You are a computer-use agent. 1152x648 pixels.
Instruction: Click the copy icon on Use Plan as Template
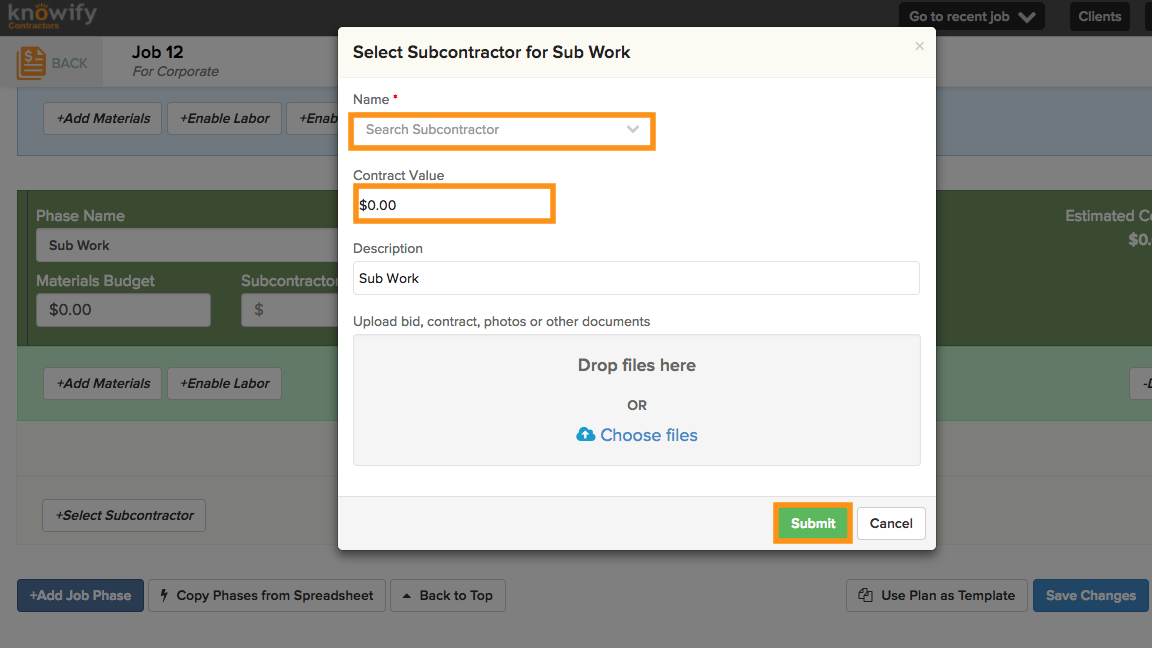866,596
